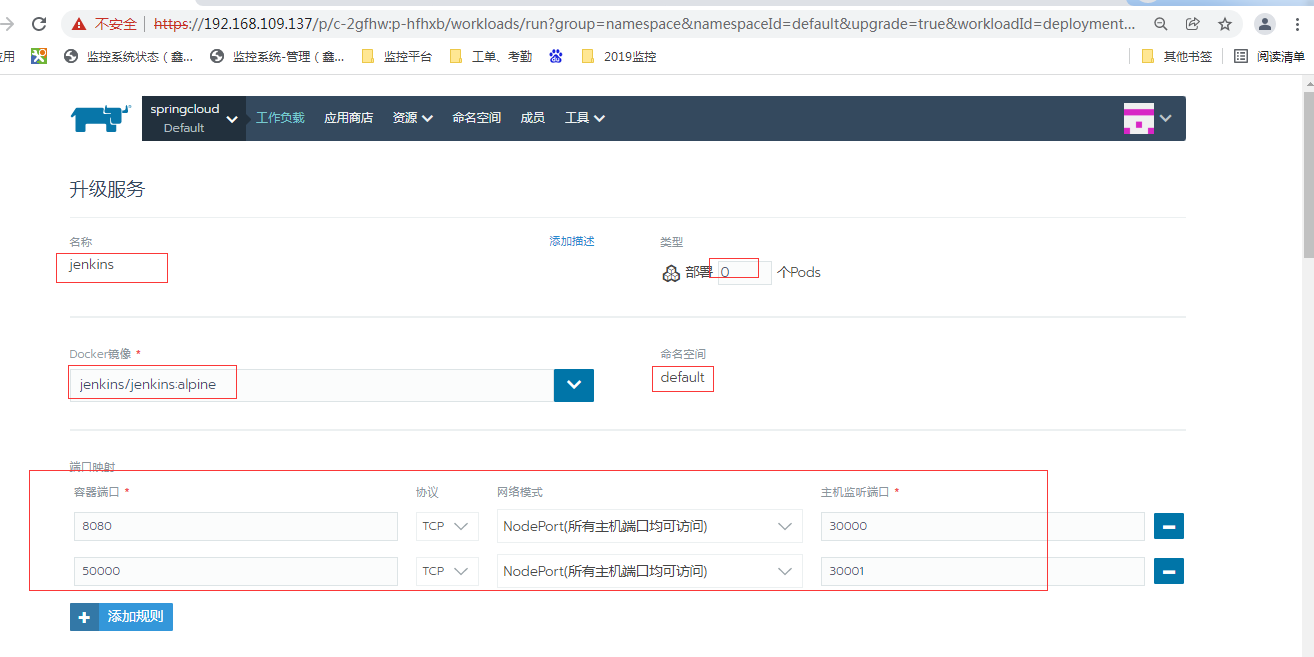Open the 监控系统状态 bookmark
1314x657 pixels.
pyautogui.click(x=129, y=57)
